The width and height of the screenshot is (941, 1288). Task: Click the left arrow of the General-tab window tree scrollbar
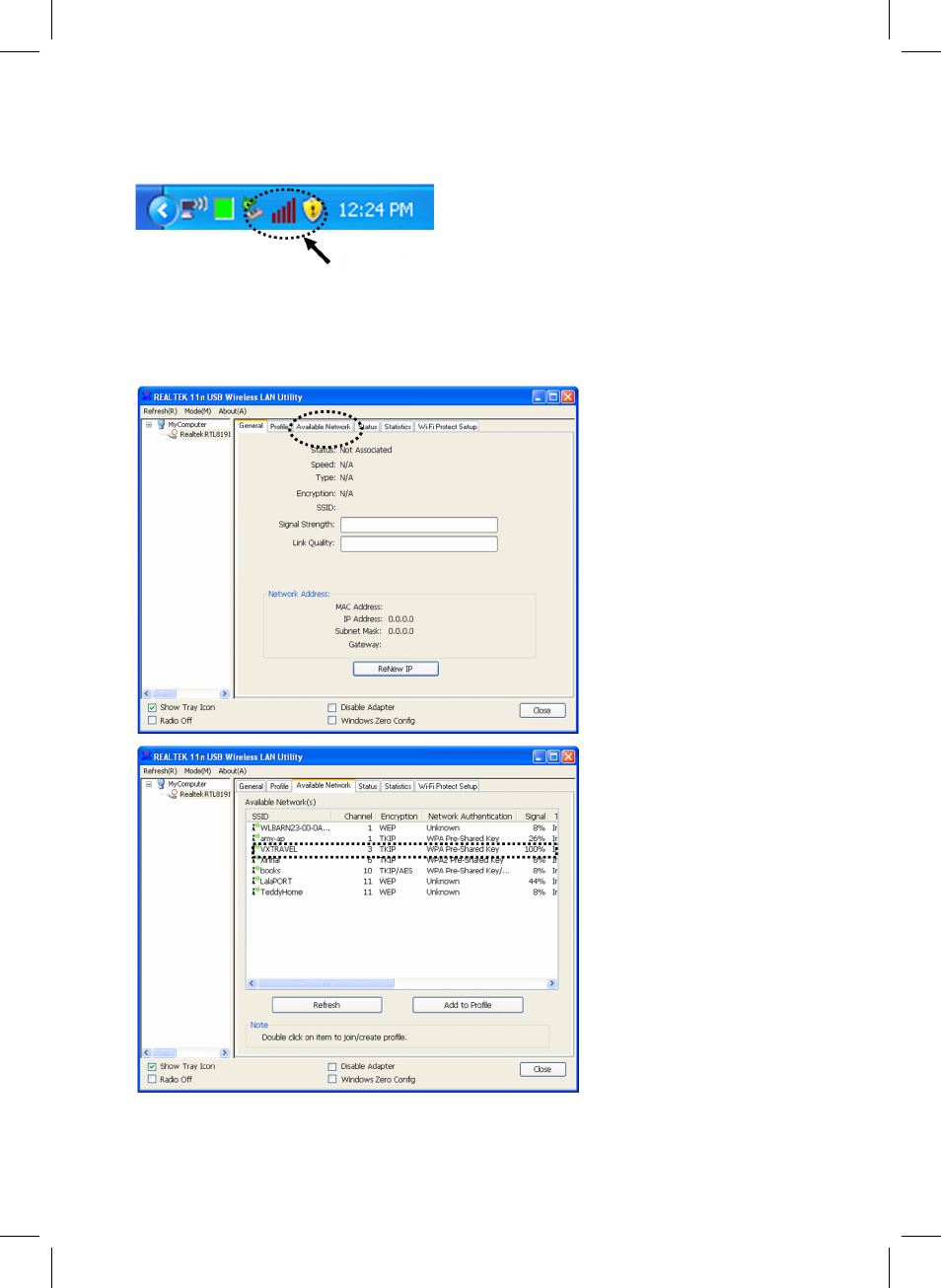(x=147, y=694)
